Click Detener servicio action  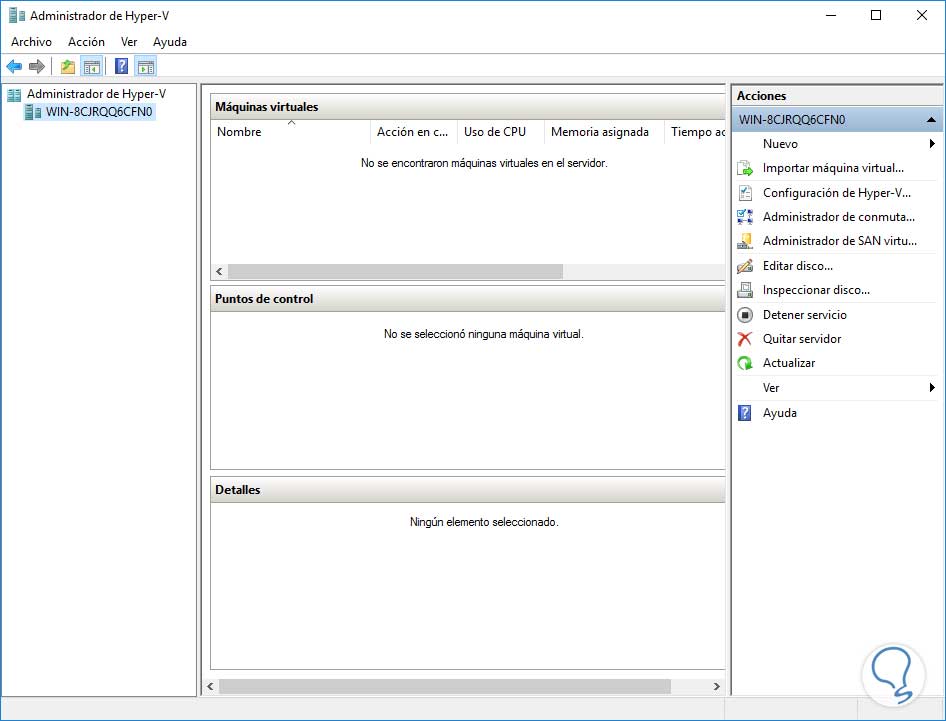click(804, 315)
